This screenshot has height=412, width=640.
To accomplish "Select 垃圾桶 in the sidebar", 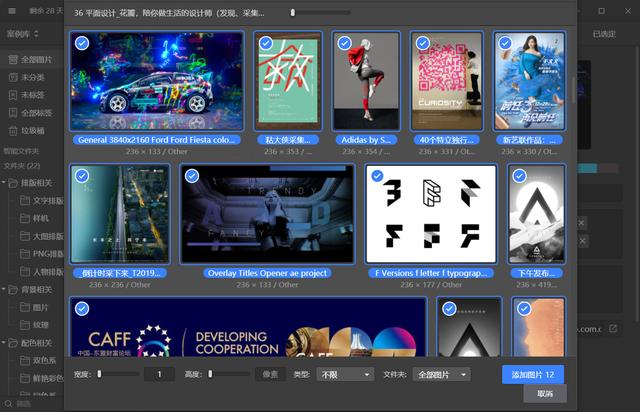I will pyautogui.click(x=32, y=131).
